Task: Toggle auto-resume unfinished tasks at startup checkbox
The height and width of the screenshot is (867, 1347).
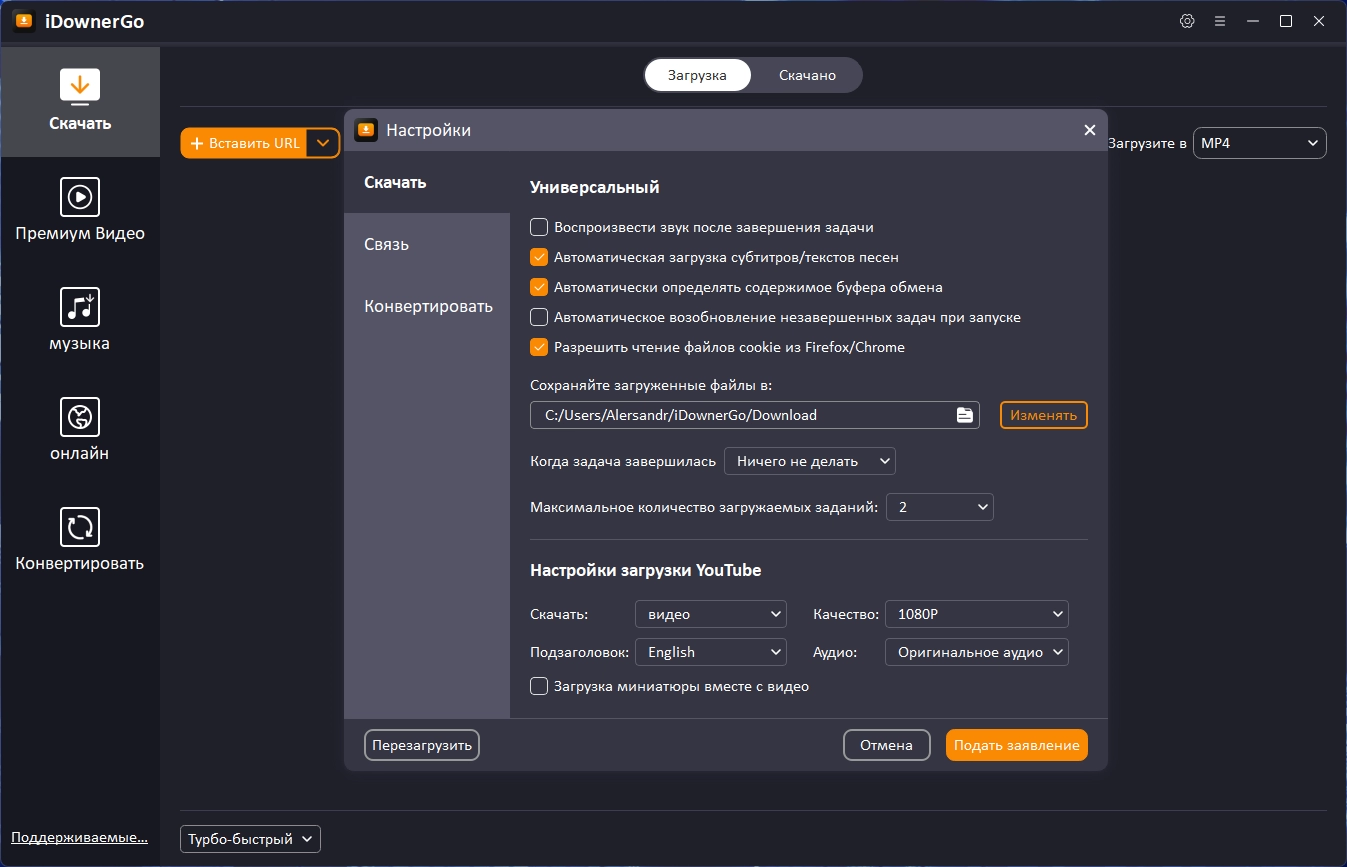Action: click(x=539, y=317)
